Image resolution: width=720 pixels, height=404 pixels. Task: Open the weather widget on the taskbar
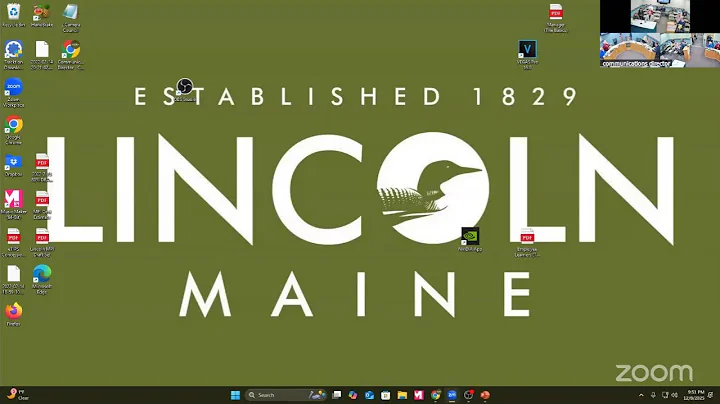(17, 395)
